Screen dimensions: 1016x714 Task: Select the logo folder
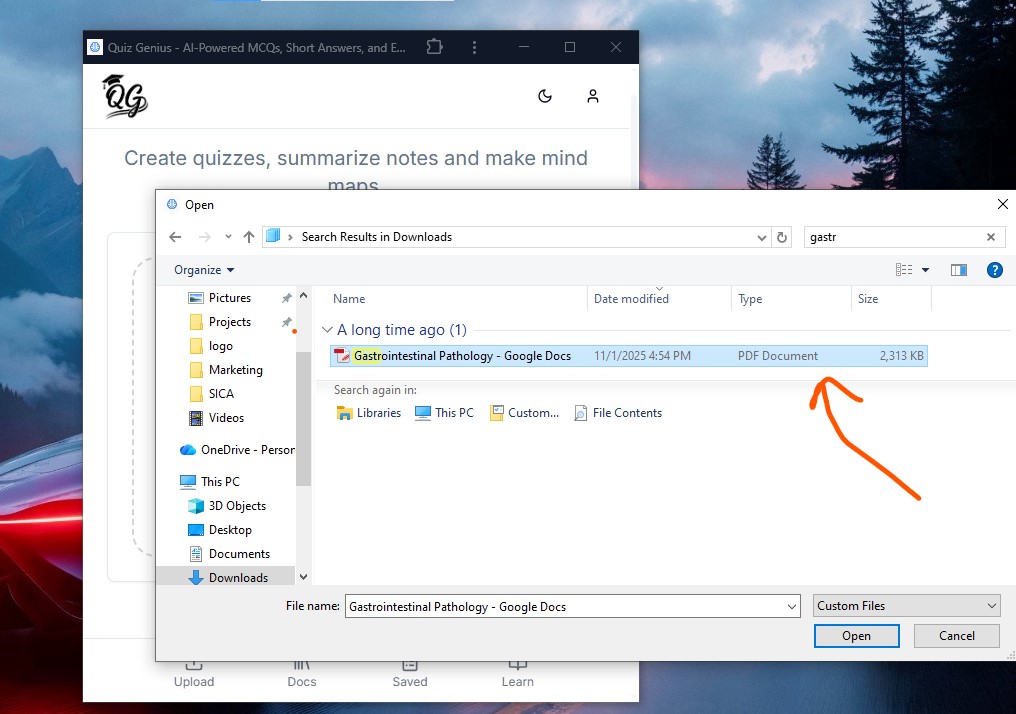tap(220, 346)
